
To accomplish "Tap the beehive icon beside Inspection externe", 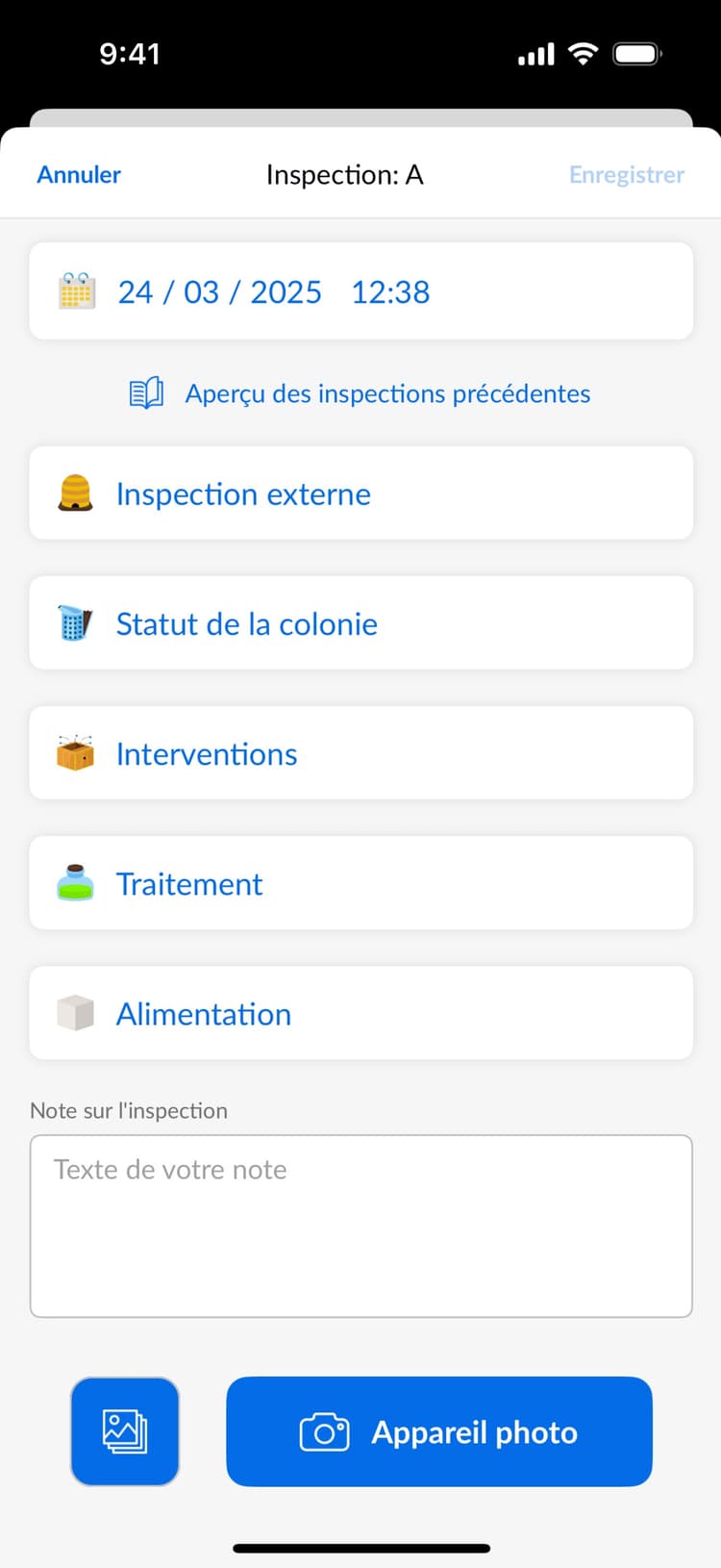I will (x=75, y=493).
